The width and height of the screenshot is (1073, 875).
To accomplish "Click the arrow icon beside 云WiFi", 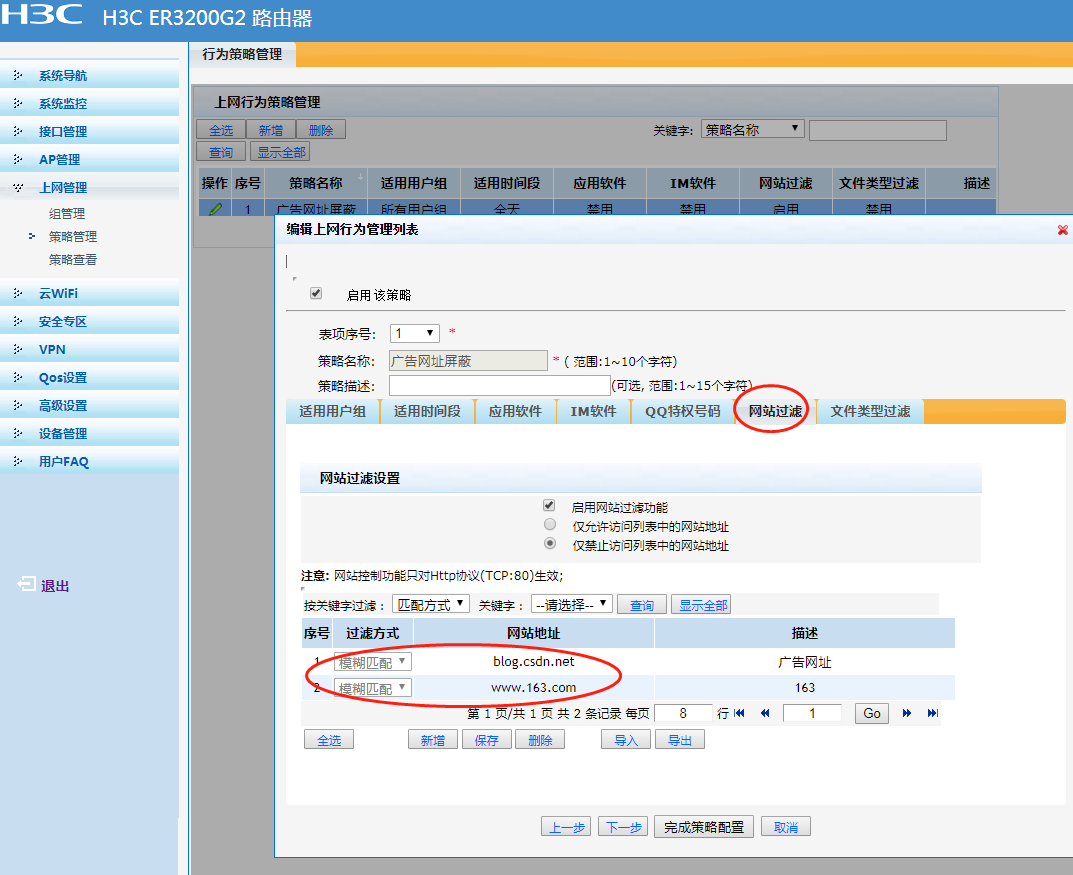I will 18,293.
